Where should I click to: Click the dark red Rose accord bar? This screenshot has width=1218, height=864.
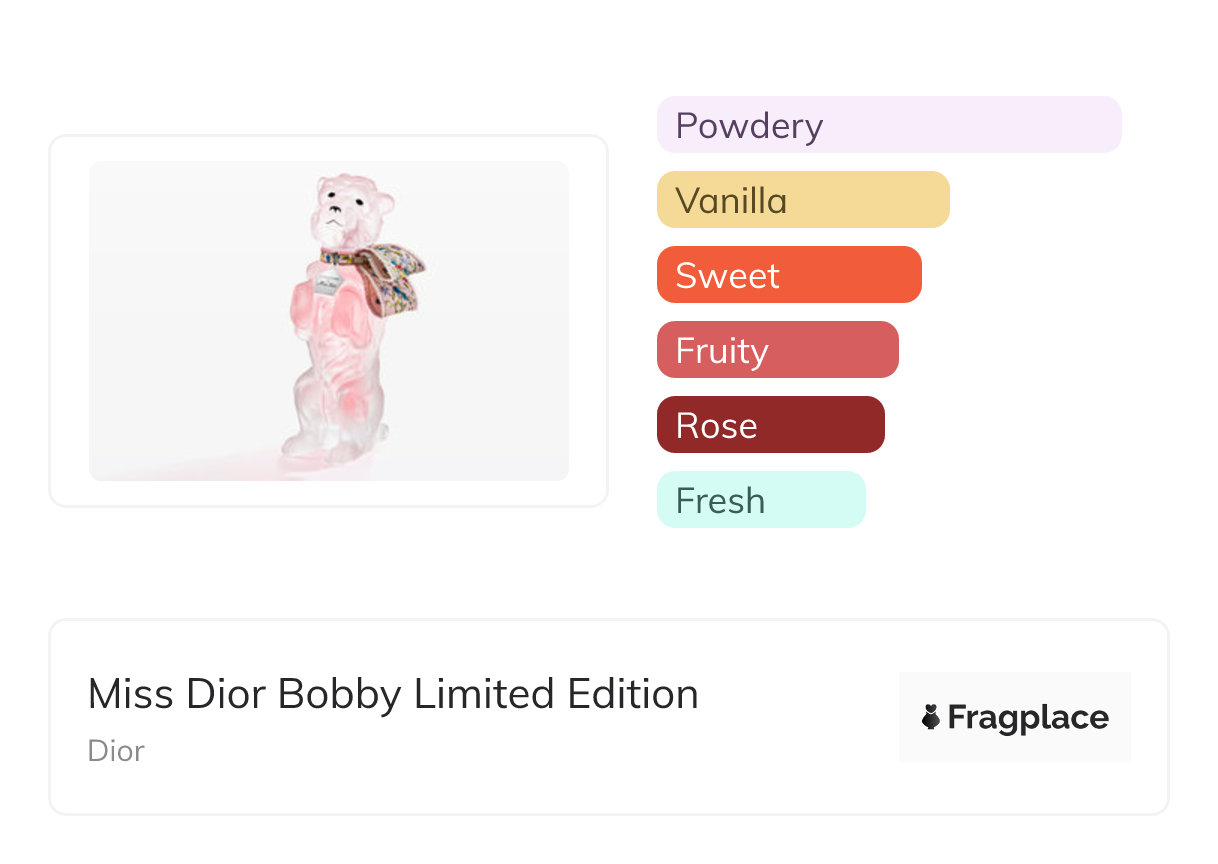click(770, 425)
